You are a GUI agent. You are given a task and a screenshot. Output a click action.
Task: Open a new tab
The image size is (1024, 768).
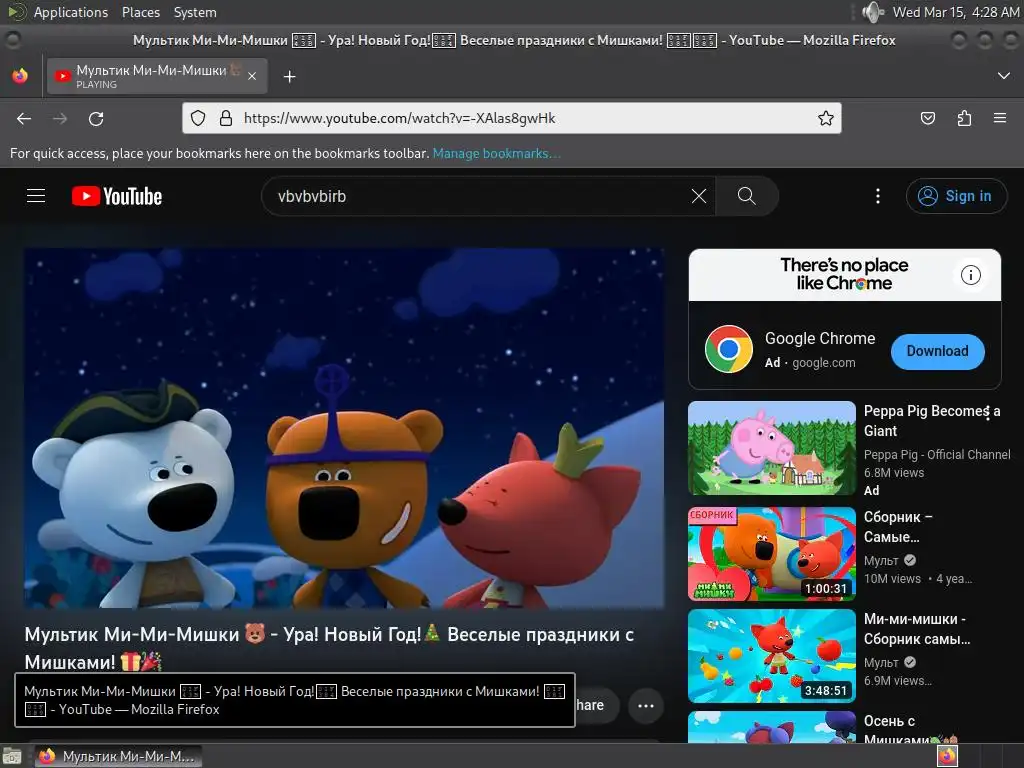289,76
